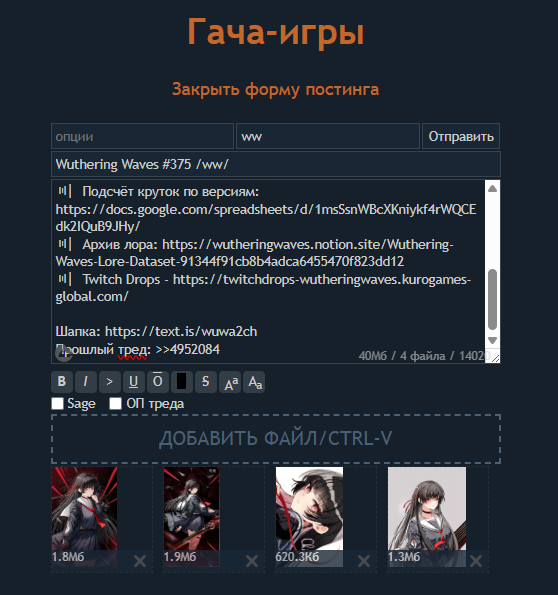Apply subscript text formatting
Image resolution: width=558 pixels, height=595 pixels.
pos(254,381)
